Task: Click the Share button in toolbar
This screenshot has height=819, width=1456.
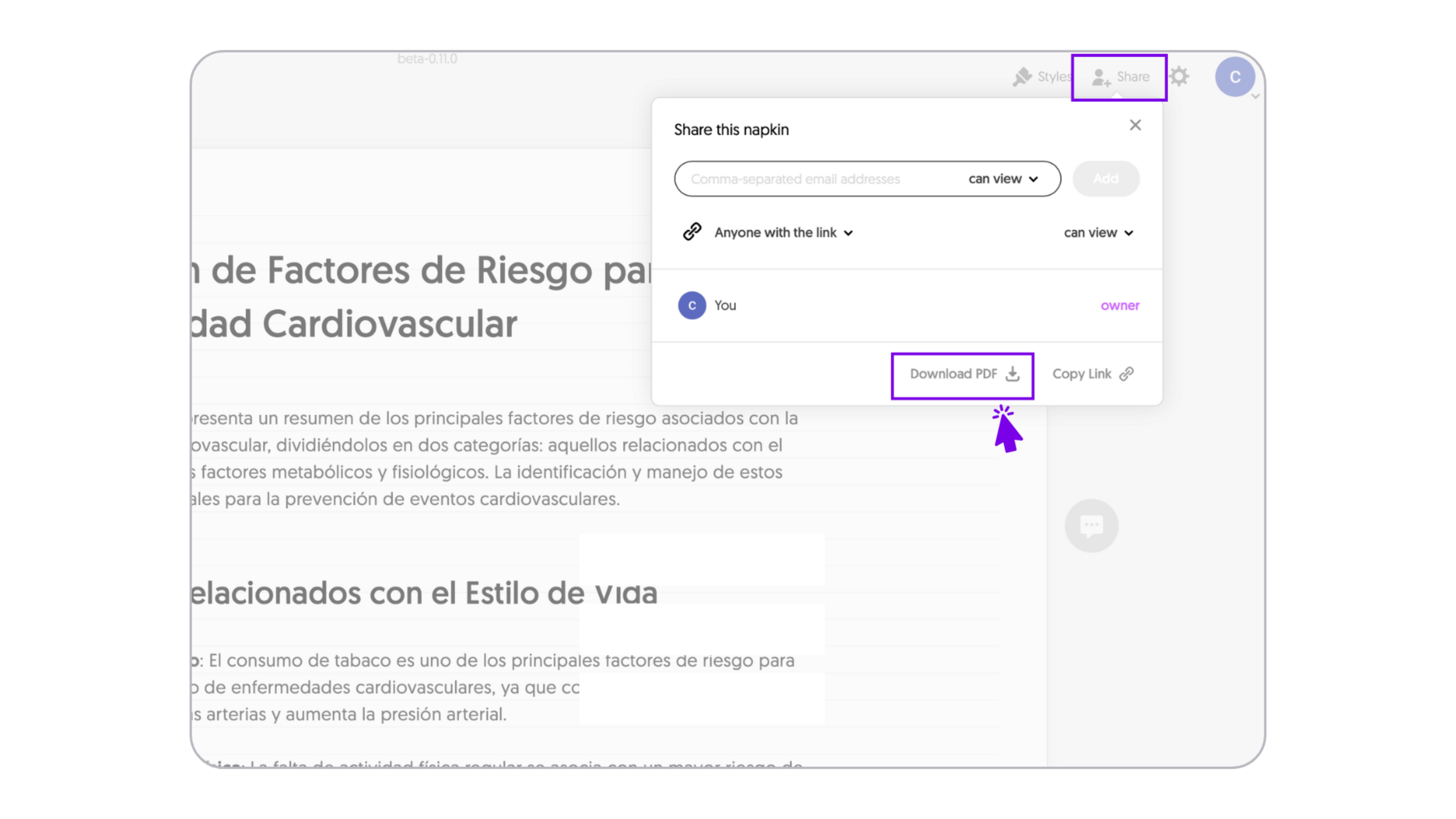Action: tap(1120, 77)
